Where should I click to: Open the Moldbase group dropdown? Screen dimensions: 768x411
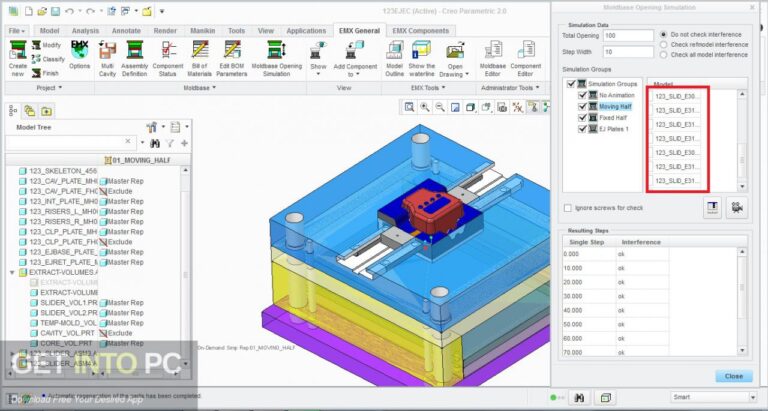click(x=199, y=88)
